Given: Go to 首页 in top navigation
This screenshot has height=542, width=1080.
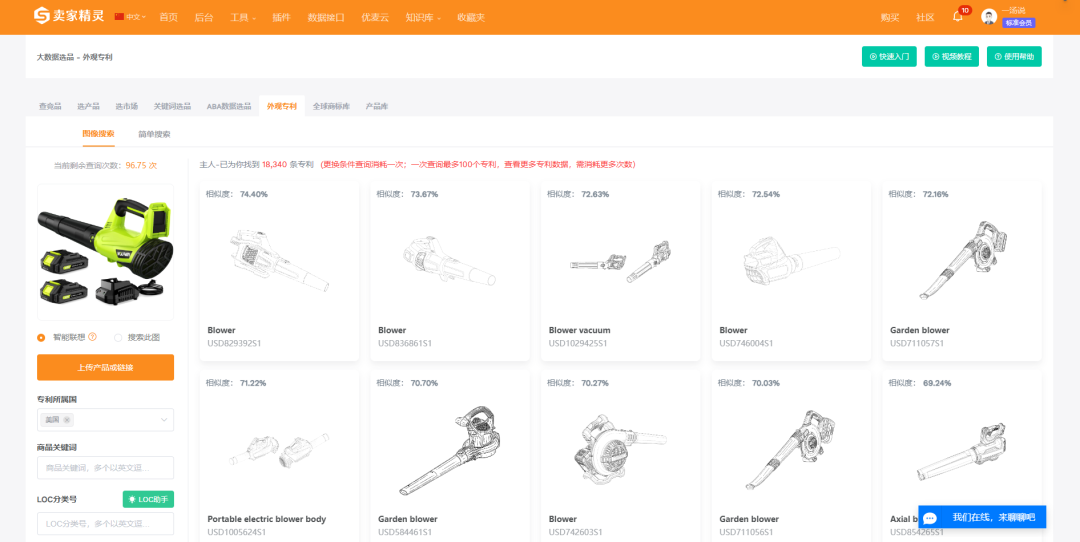Looking at the screenshot, I should pos(168,17).
